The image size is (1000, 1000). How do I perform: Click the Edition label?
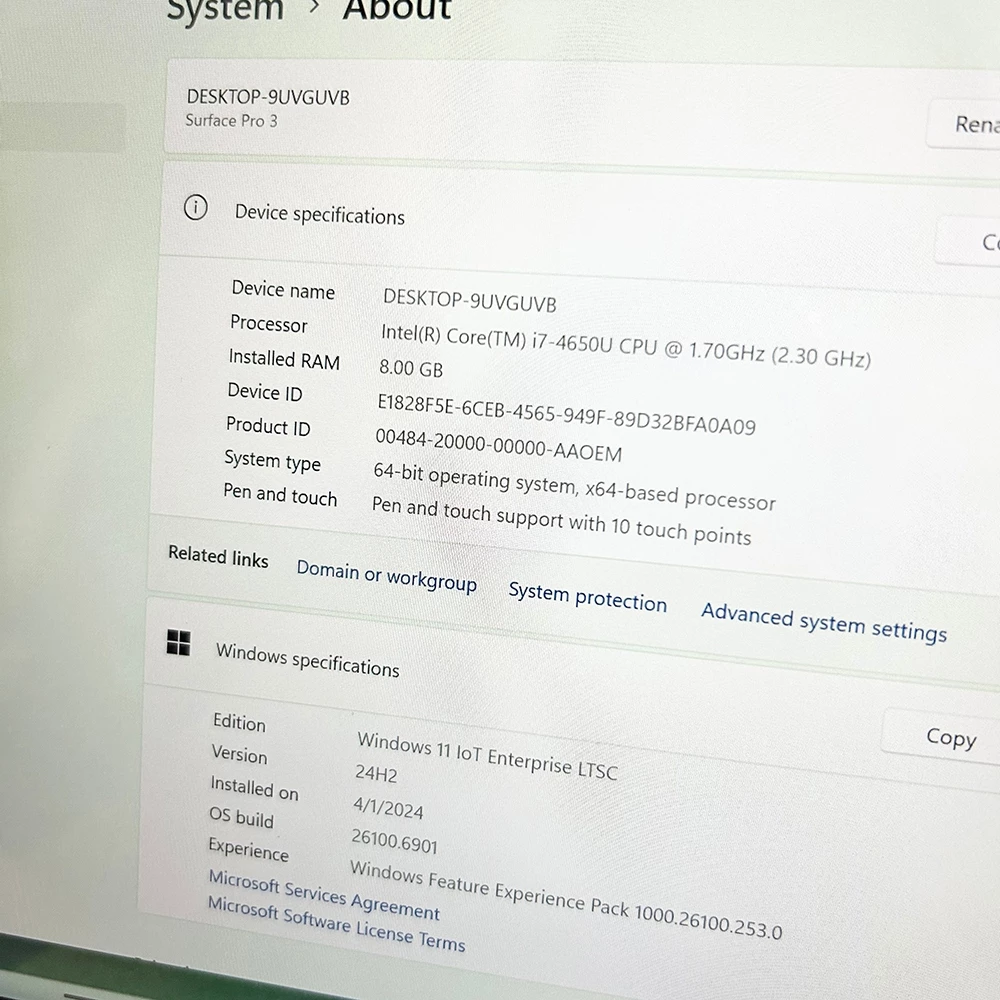[239, 722]
